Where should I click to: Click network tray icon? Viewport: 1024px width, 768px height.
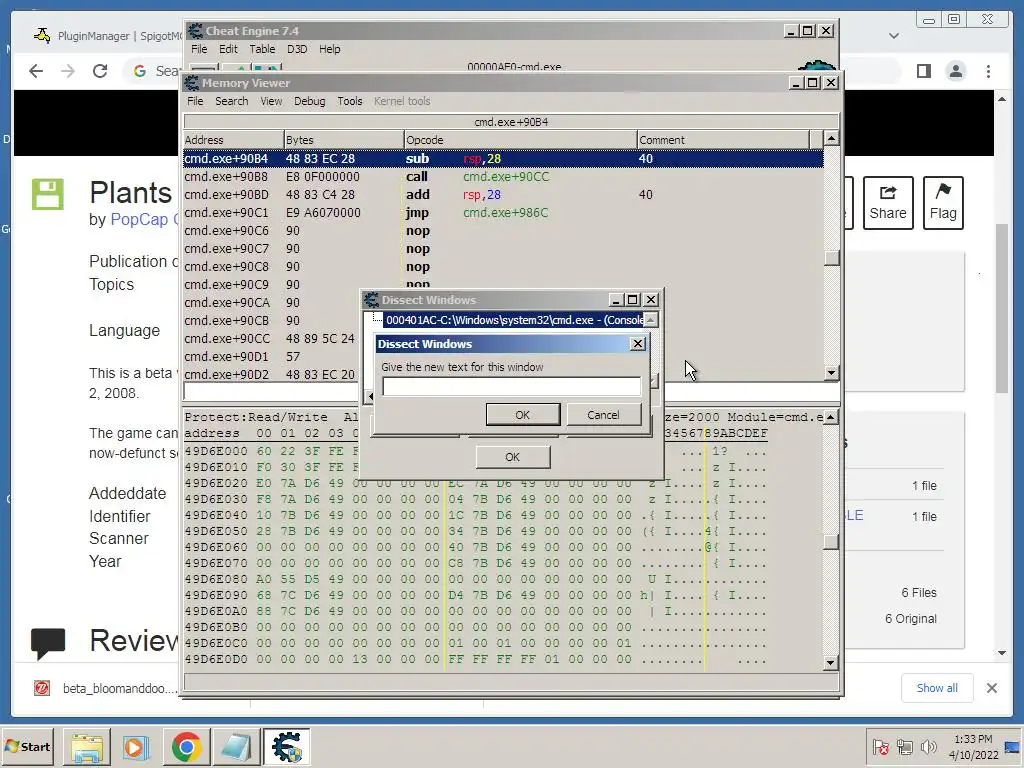coord(904,747)
